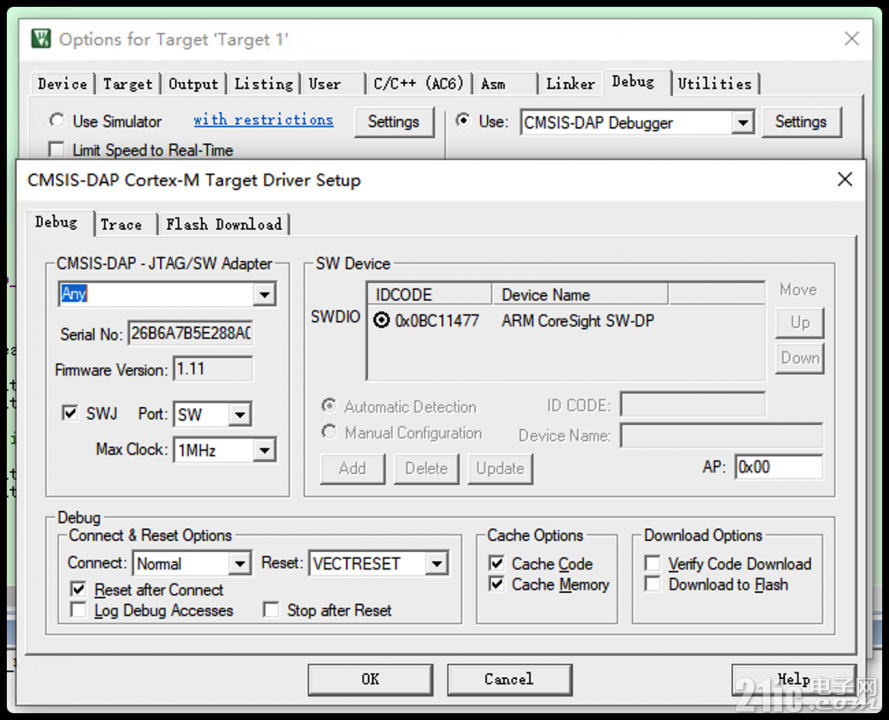Enable Limit Speed to Real-Time checkbox
The width and height of the screenshot is (889, 720).
[56, 150]
